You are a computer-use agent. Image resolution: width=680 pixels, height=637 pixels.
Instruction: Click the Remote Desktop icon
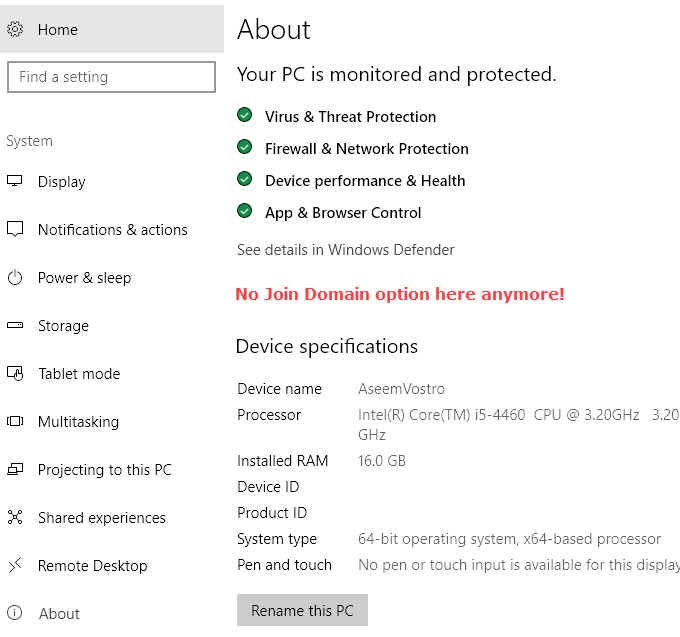(15, 565)
